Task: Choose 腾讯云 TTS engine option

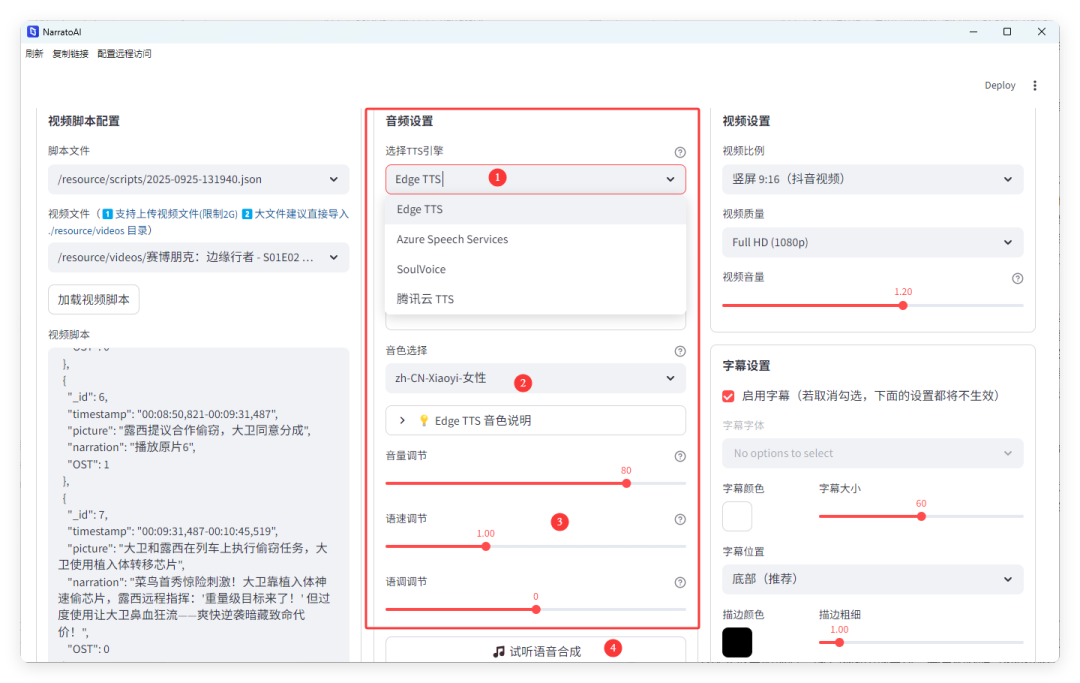Action: coord(425,299)
